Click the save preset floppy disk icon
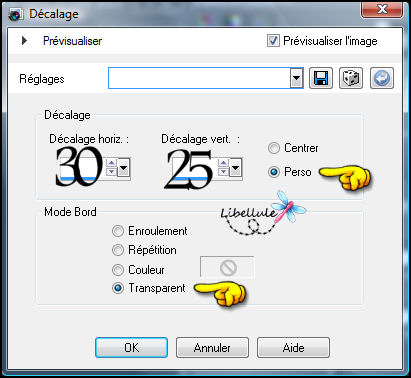Screen dimensions: 411x378 tap(321, 78)
